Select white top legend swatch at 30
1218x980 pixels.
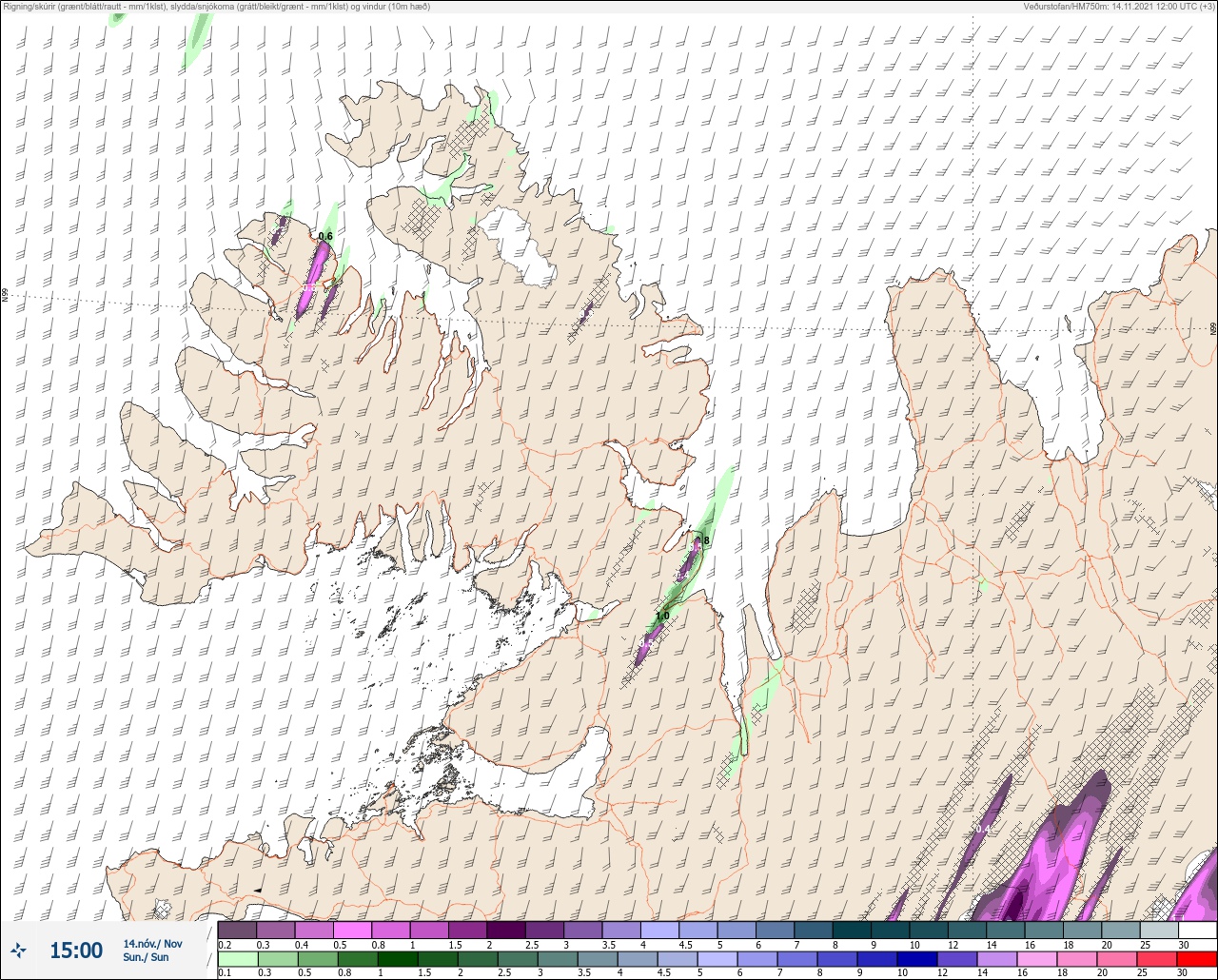(1197, 930)
